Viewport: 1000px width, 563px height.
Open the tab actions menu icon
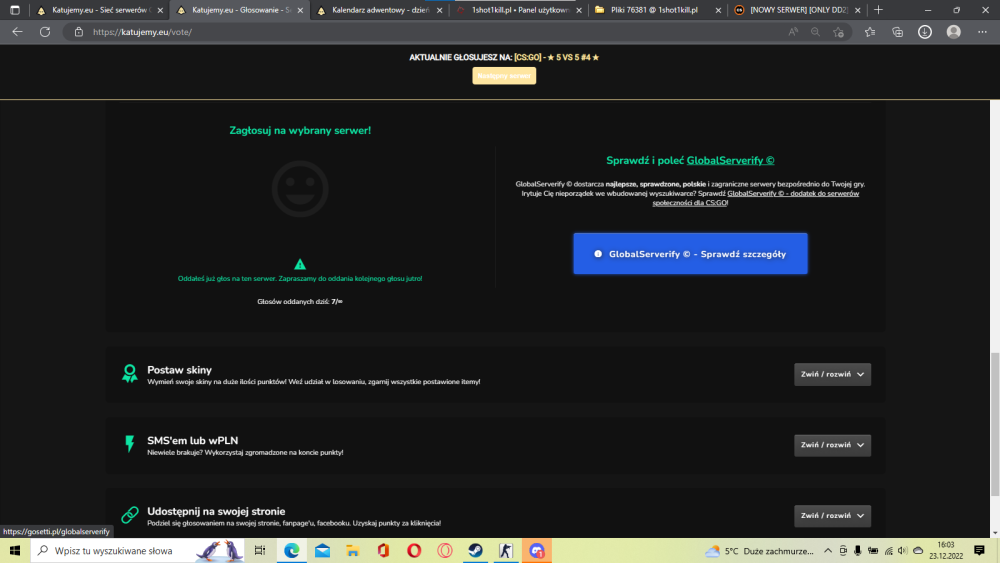[15, 10]
